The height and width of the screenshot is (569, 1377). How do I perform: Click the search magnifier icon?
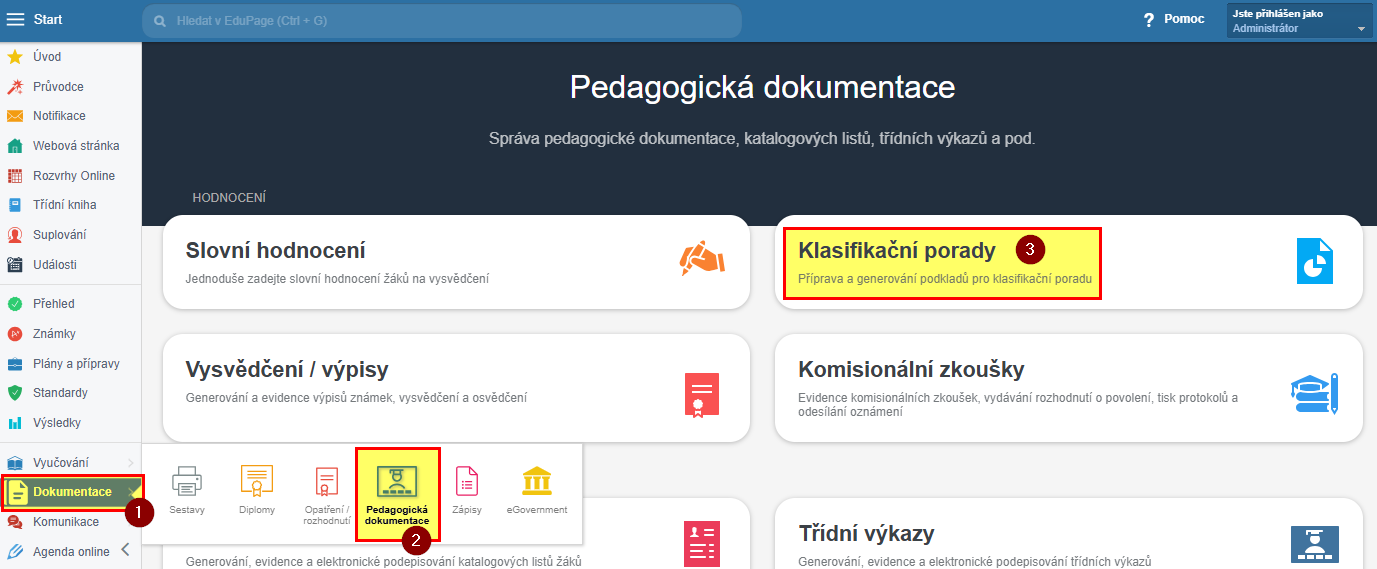pyautogui.click(x=160, y=20)
